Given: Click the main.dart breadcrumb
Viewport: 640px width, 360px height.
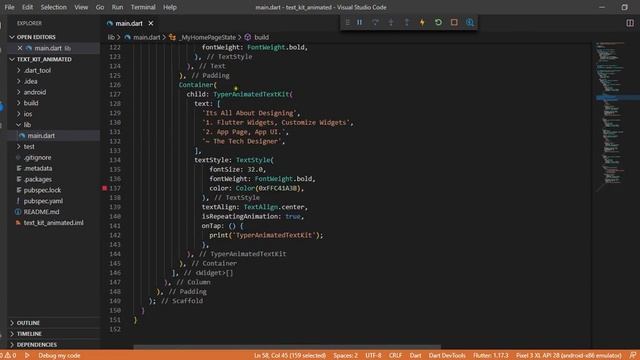Looking at the screenshot, I should click(x=146, y=37).
